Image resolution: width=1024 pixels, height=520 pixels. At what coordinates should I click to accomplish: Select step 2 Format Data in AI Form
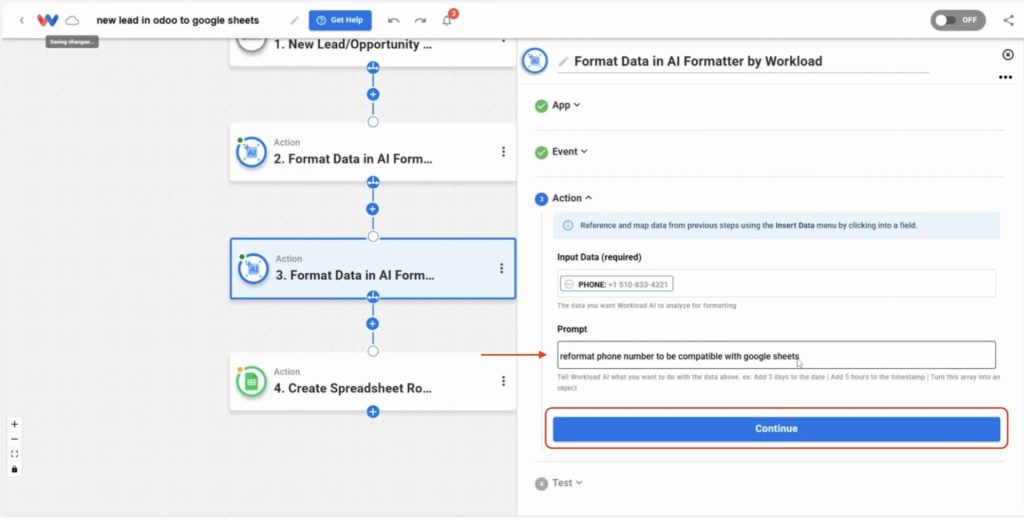(372, 152)
